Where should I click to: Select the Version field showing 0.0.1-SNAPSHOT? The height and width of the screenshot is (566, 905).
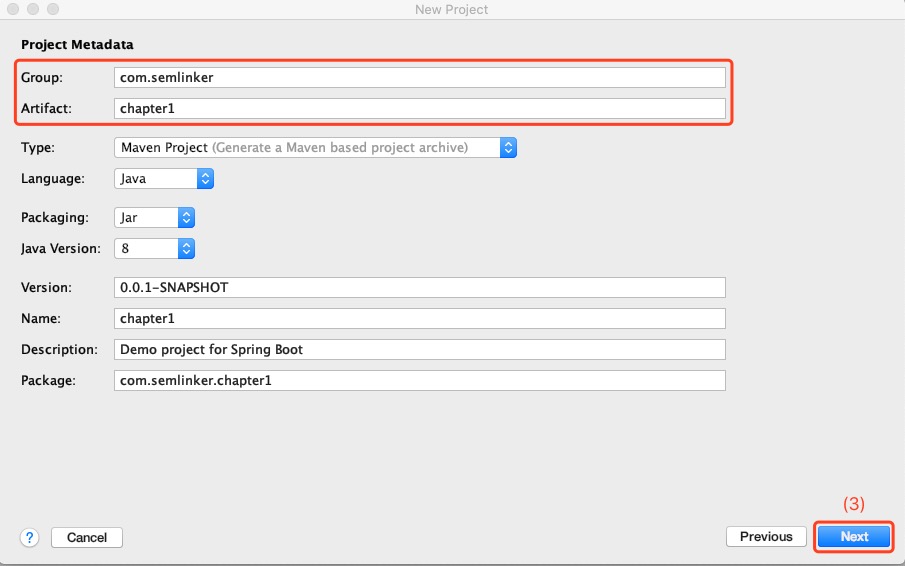420,287
